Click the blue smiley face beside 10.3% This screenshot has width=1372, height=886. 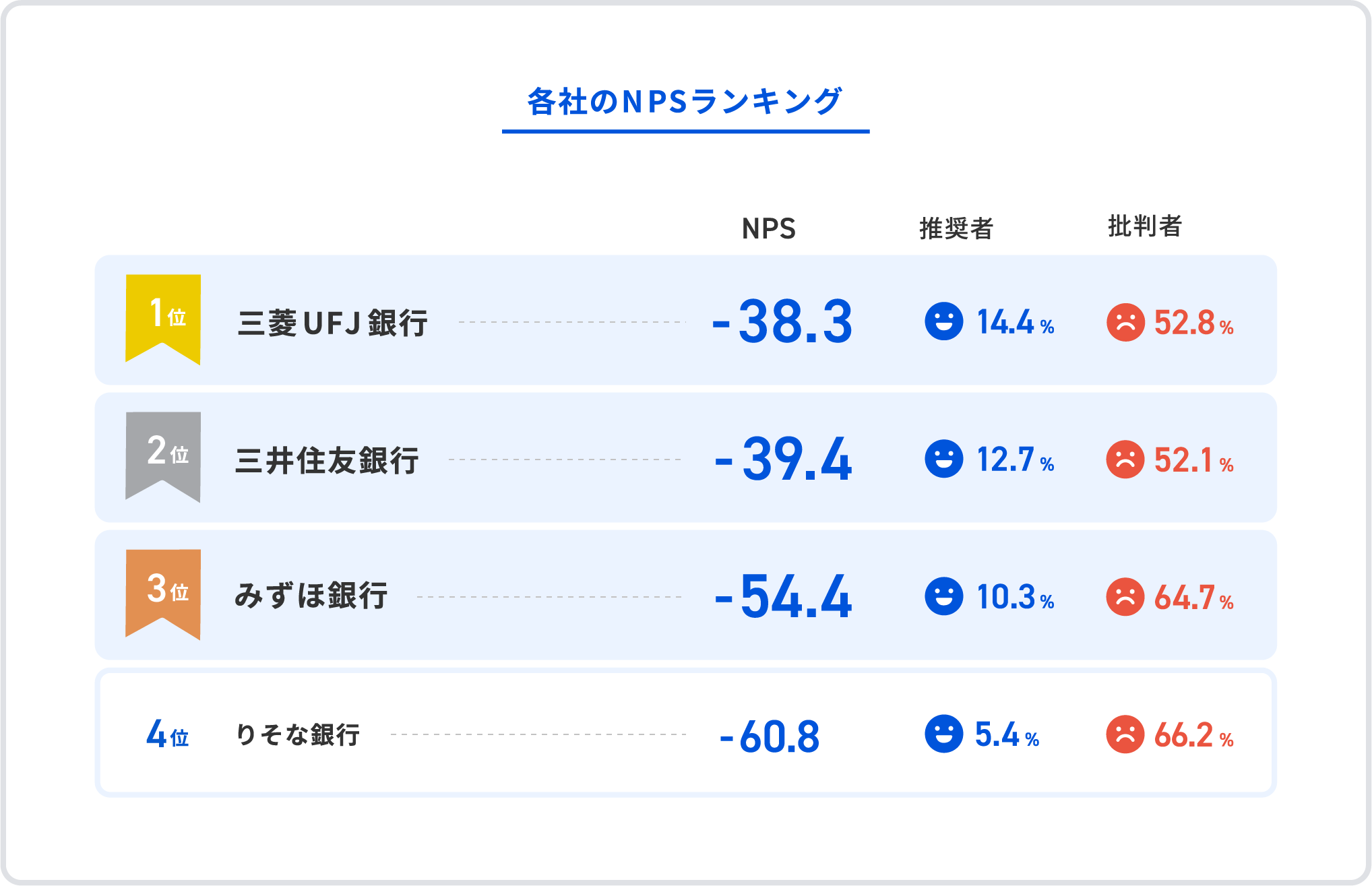[943, 596]
